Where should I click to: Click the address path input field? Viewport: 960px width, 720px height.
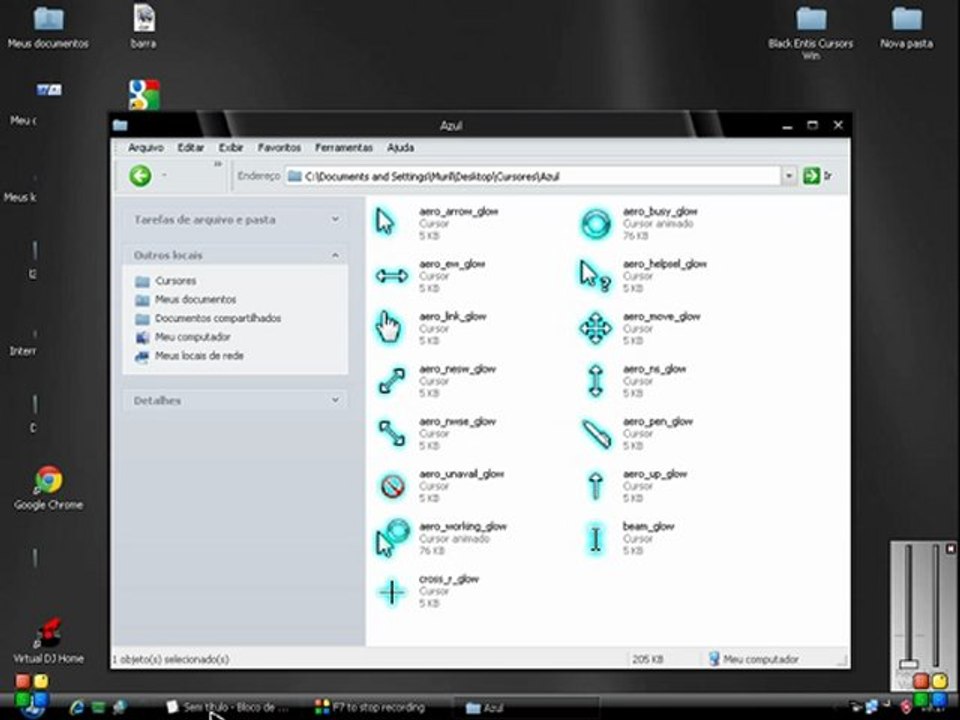[x=533, y=176]
